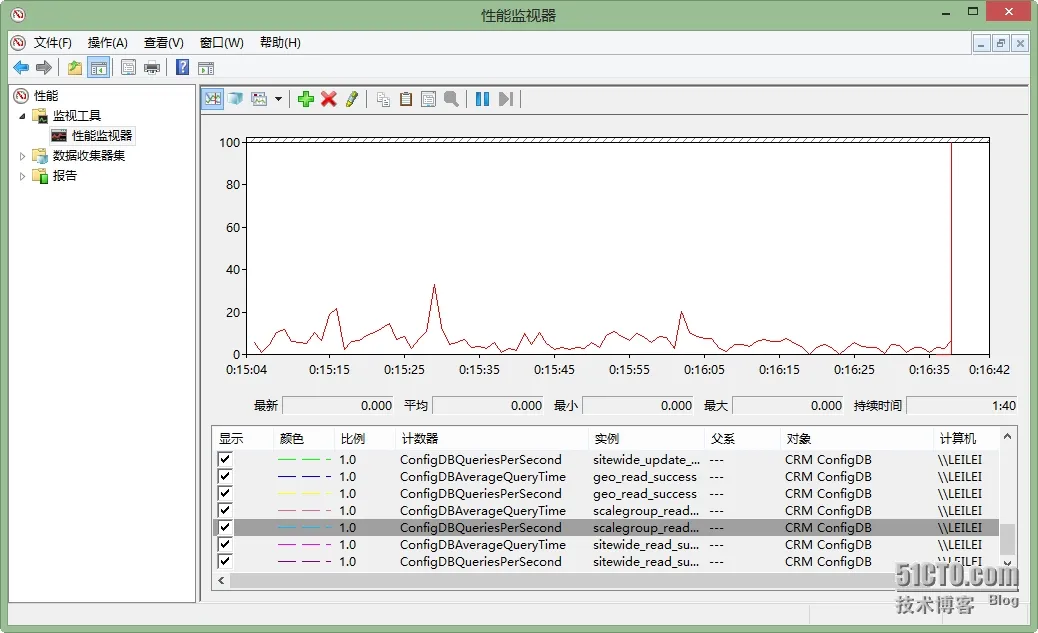Uncheck sitewide_read_su ConfigDBQueriesPerSecond counter

[x=225, y=561]
